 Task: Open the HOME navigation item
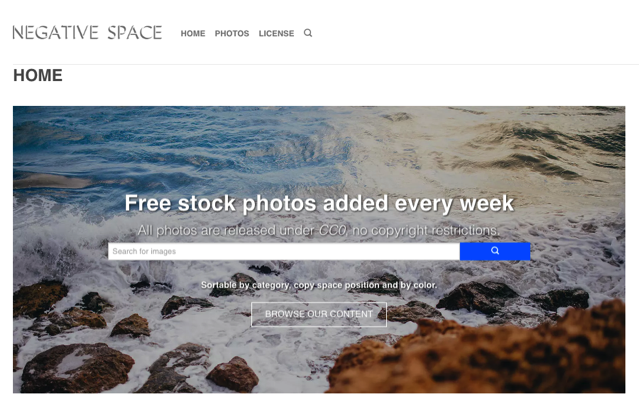click(193, 33)
